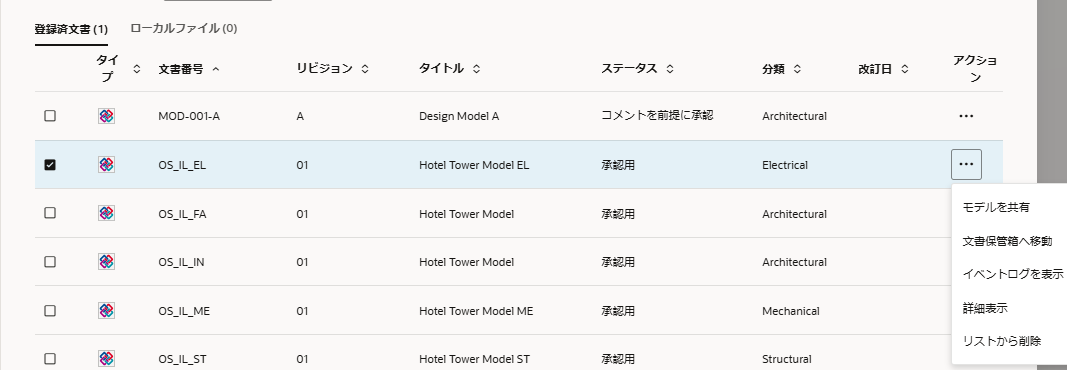Image resolution: width=1067 pixels, height=370 pixels.
Task: Click the model type icon for OS_IL_IN
Action: click(x=106, y=262)
